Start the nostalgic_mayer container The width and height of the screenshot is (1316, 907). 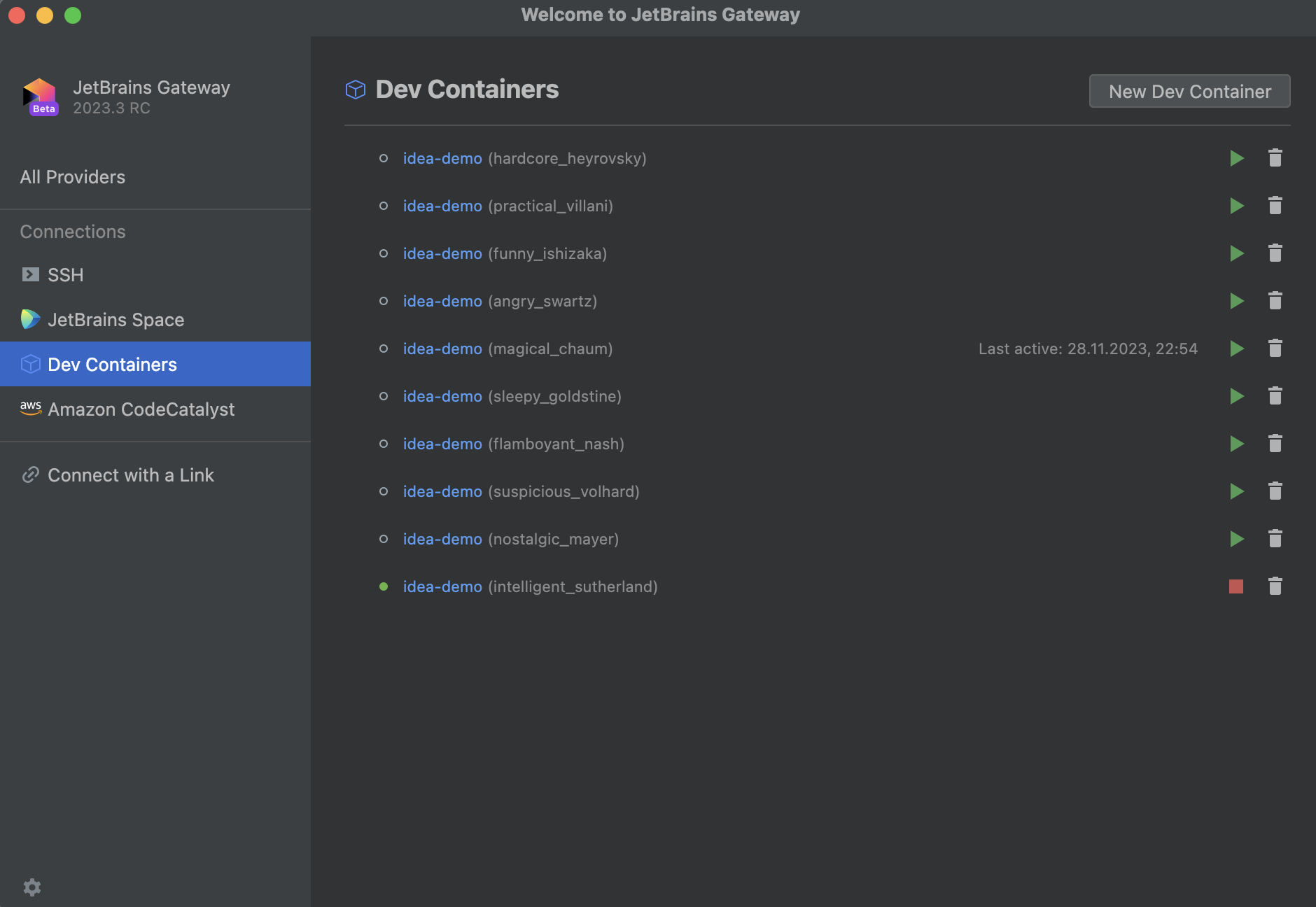click(1237, 539)
